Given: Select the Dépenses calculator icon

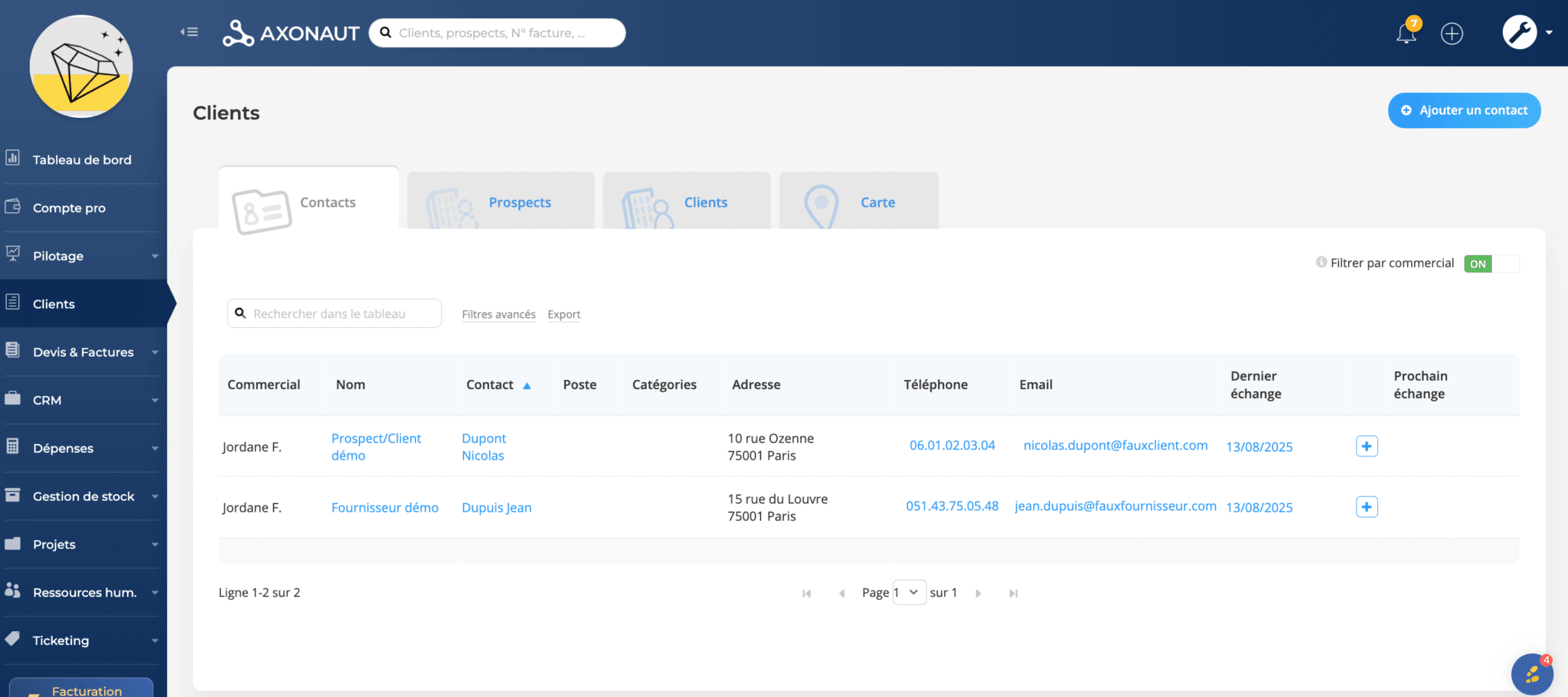Looking at the screenshot, I should point(12,448).
